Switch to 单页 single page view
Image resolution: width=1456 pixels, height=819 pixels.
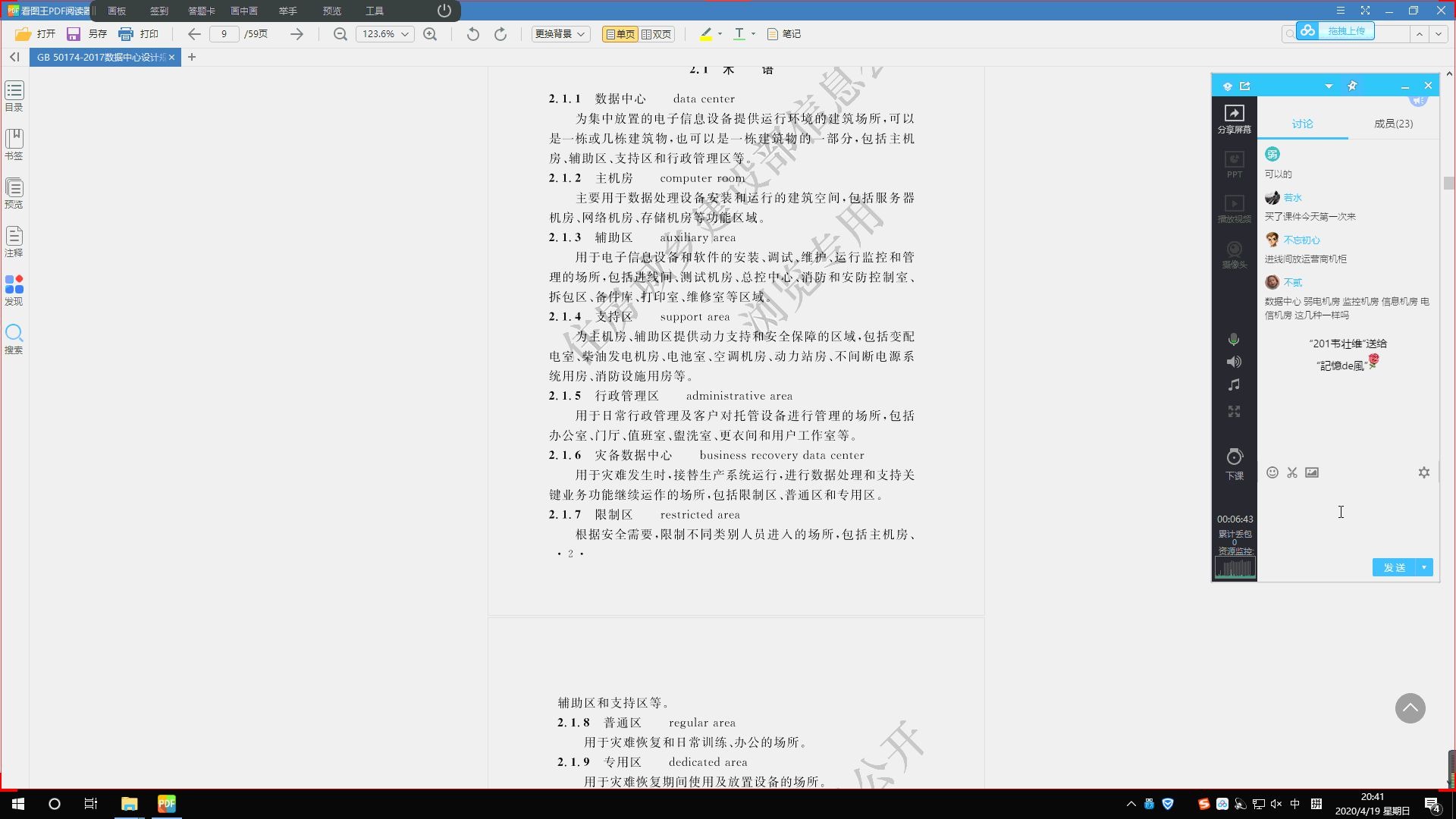(x=620, y=34)
